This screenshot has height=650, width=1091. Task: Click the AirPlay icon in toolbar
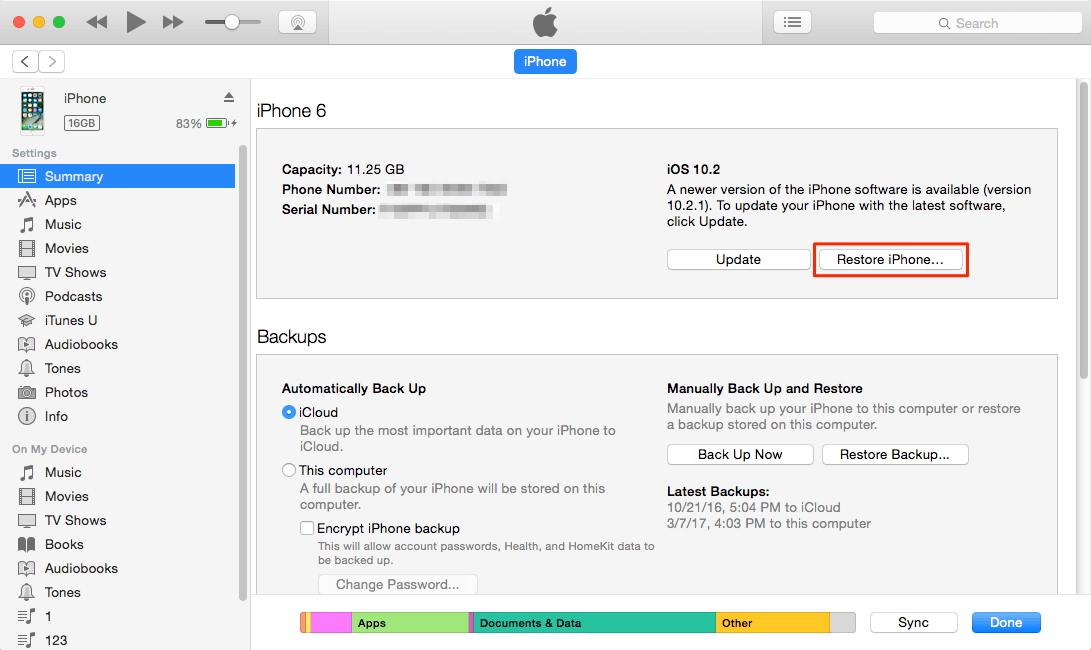pos(297,22)
